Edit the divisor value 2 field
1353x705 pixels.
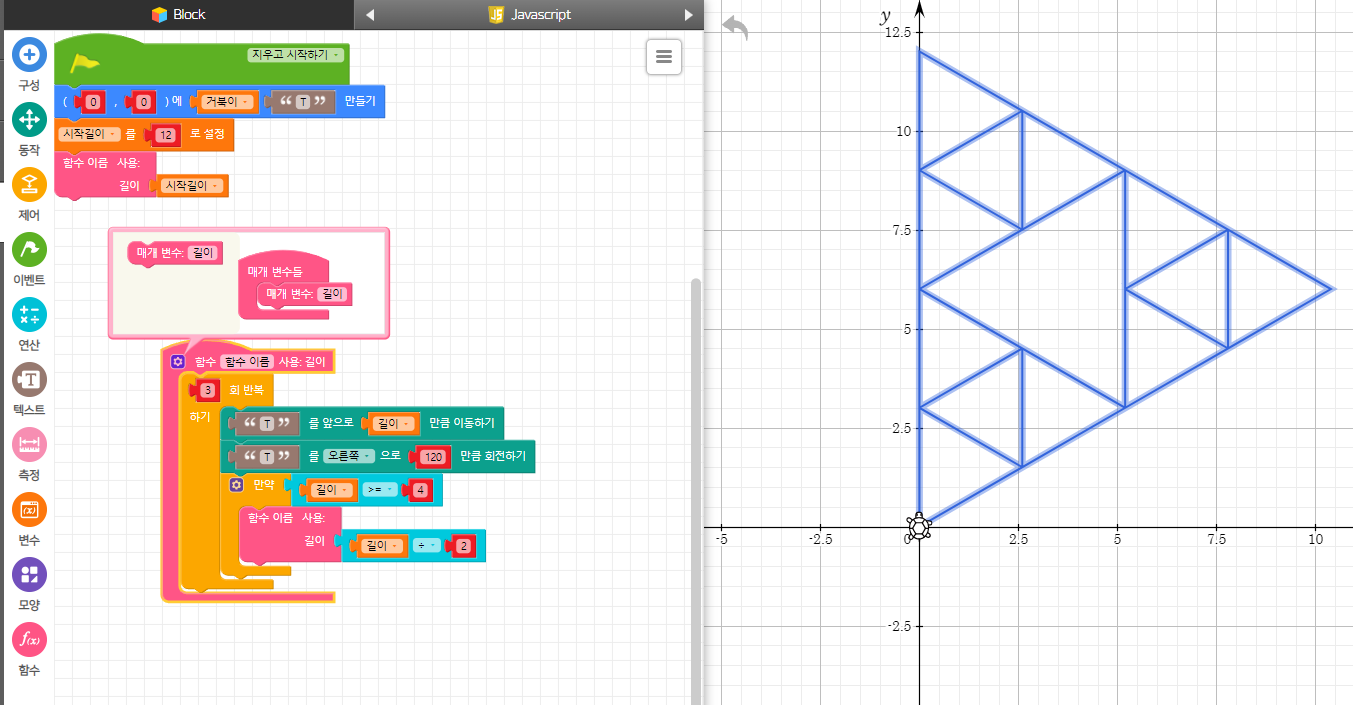click(463, 545)
